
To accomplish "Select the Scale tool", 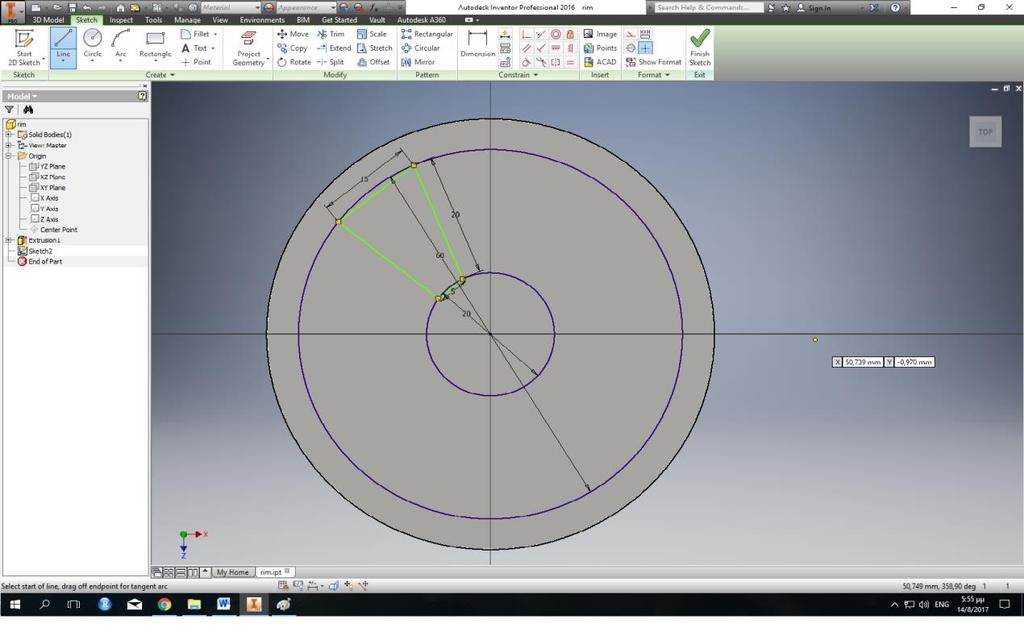I will pyautogui.click(x=372, y=34).
